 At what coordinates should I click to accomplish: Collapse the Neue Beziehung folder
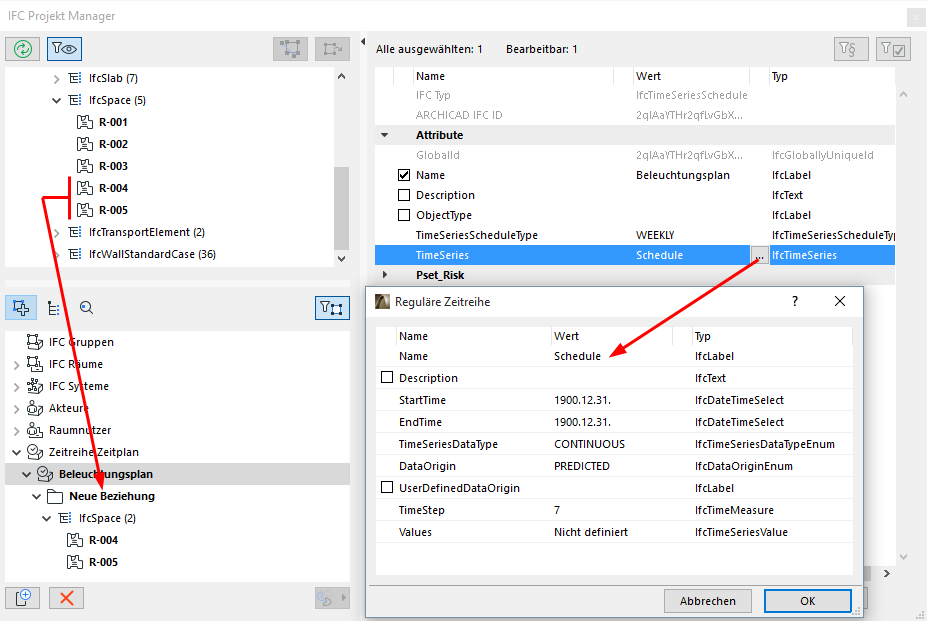pyautogui.click(x=37, y=496)
